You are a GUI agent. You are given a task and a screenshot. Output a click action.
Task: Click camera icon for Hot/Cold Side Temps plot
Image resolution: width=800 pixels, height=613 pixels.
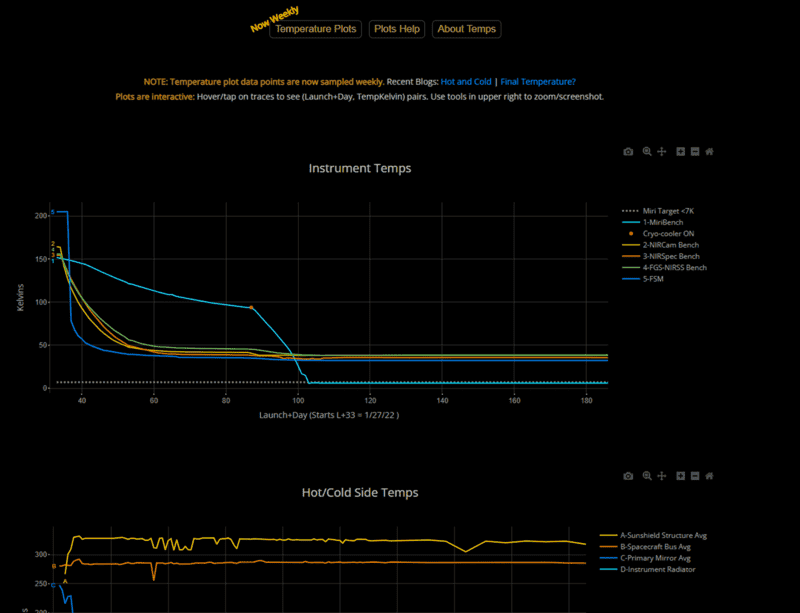[628, 476]
